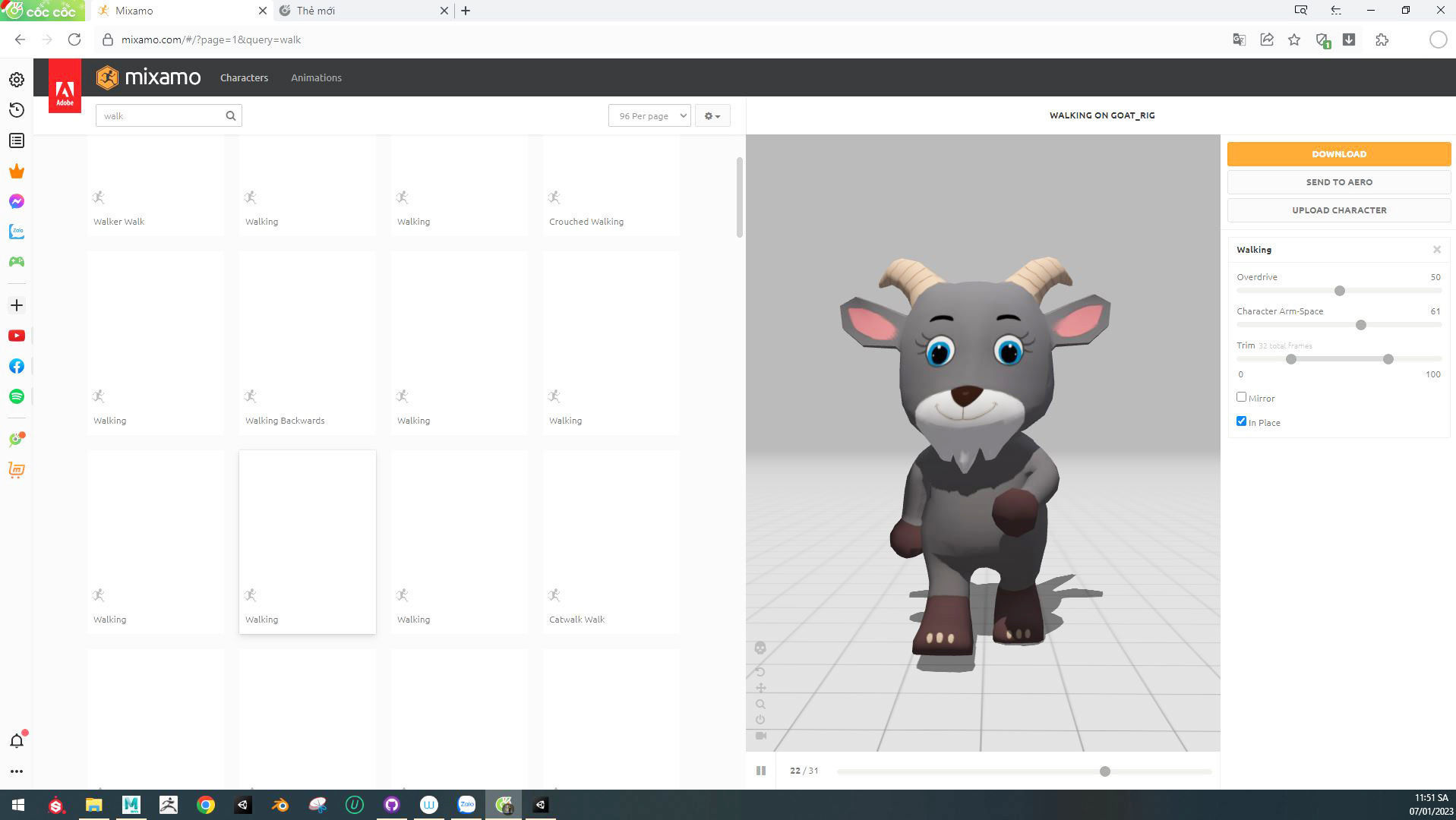
Task: Click the rotate camera icon in viewer
Action: tap(760, 672)
